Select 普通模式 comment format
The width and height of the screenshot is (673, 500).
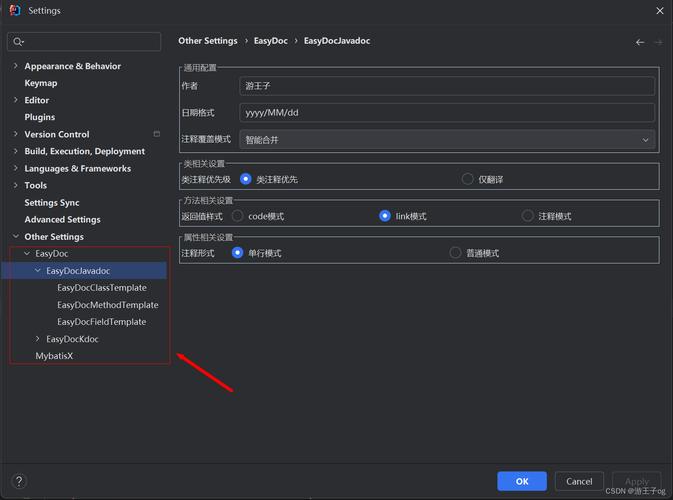coord(456,253)
